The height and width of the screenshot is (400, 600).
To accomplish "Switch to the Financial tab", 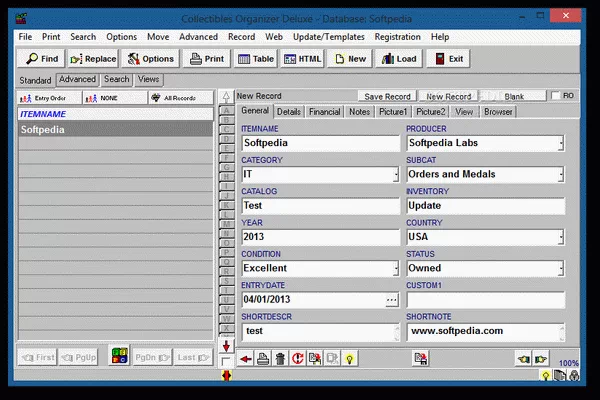I will (x=324, y=112).
